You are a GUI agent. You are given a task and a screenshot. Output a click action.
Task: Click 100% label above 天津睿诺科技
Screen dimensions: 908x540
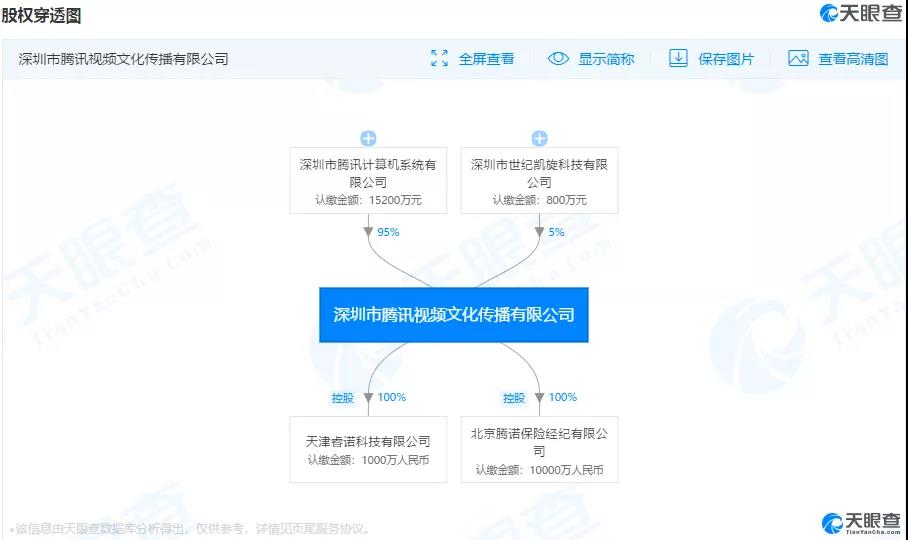tap(392, 398)
